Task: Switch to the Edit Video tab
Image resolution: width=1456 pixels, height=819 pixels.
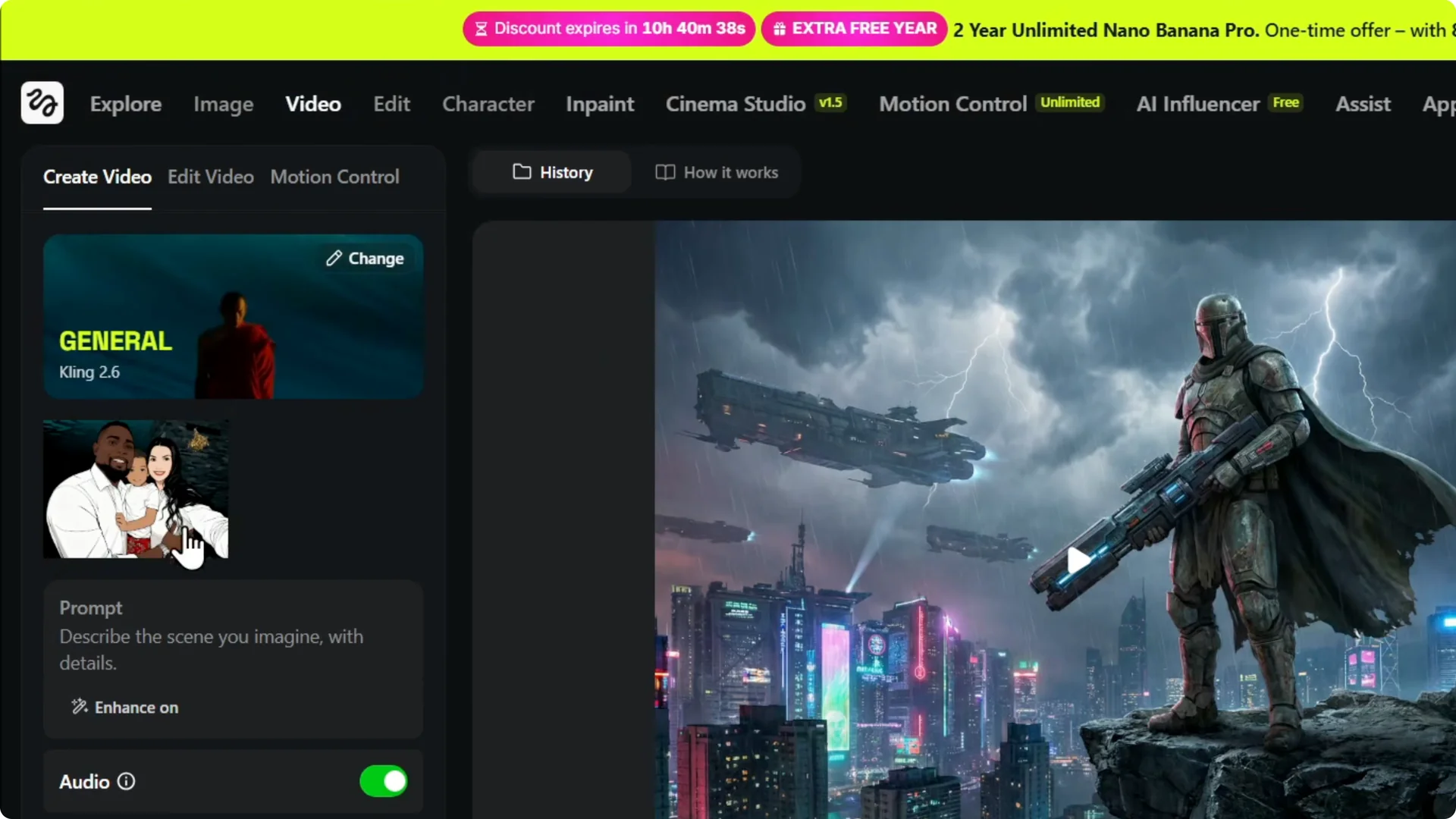Action: (x=210, y=177)
